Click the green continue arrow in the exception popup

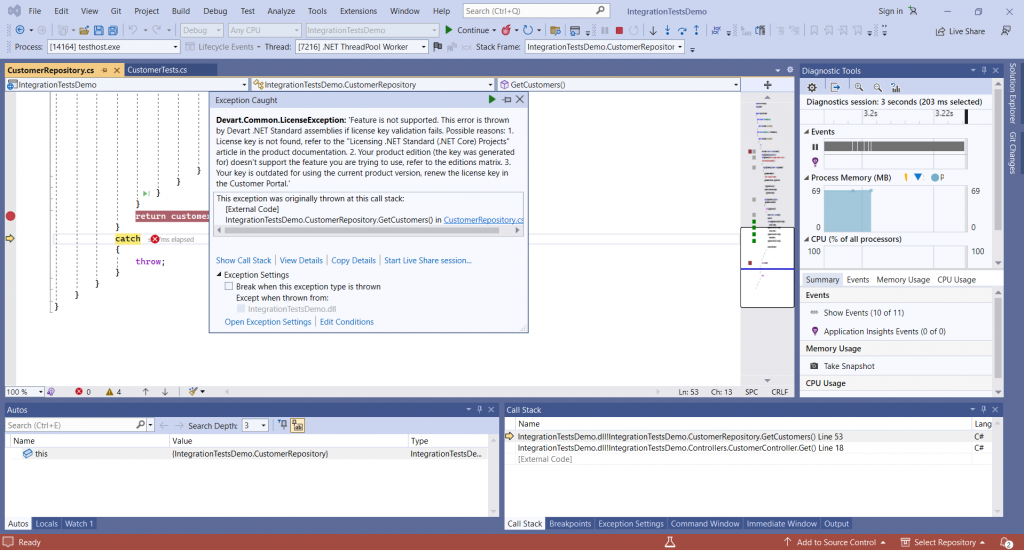492,99
